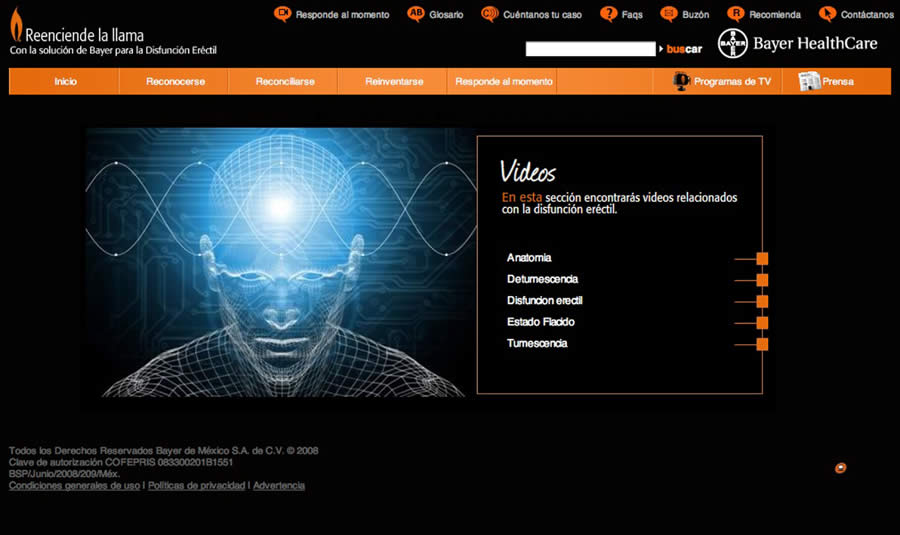Open Políticas de privacidad link
Screen dimensions: 900x535
tap(196, 486)
